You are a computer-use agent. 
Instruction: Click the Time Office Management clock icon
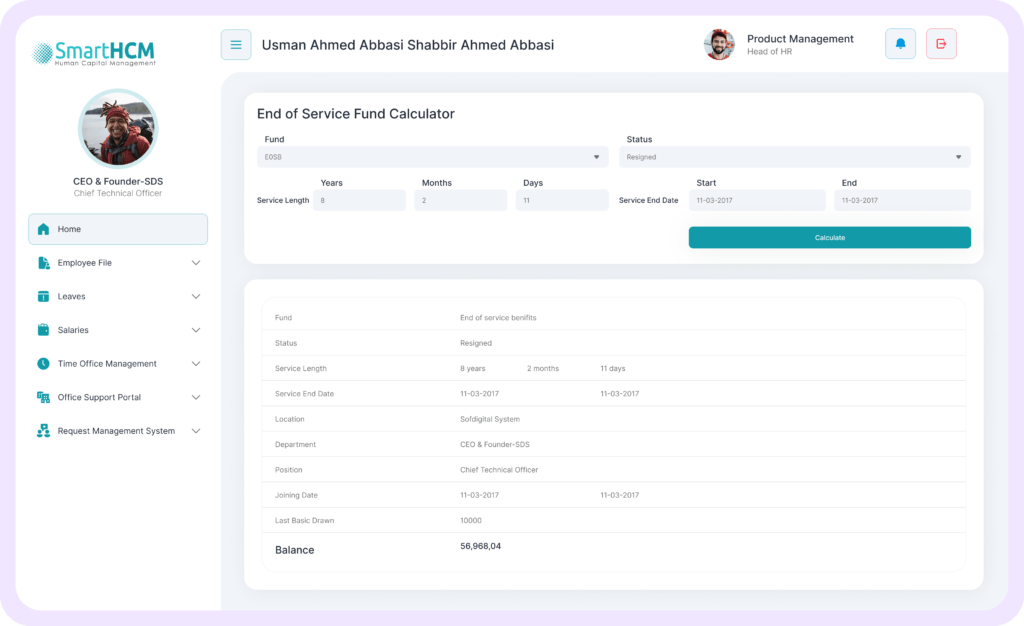[43, 364]
